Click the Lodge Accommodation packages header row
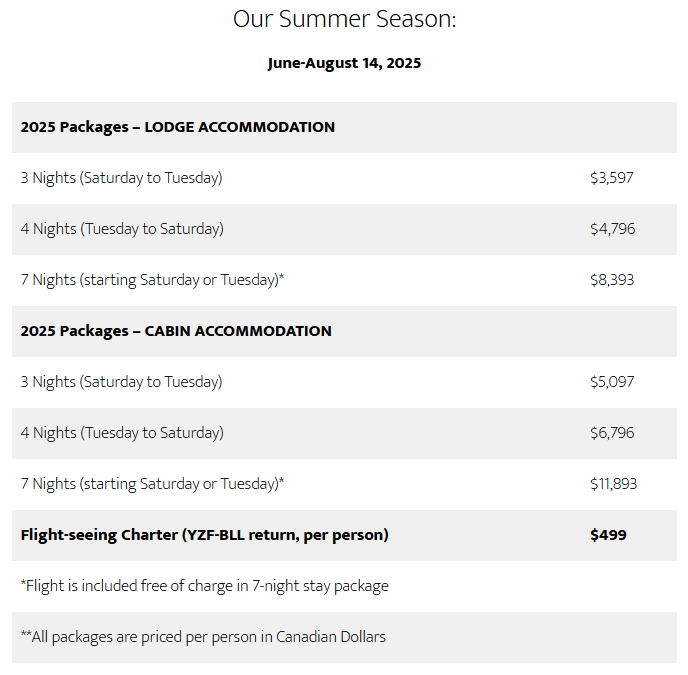 click(x=178, y=127)
